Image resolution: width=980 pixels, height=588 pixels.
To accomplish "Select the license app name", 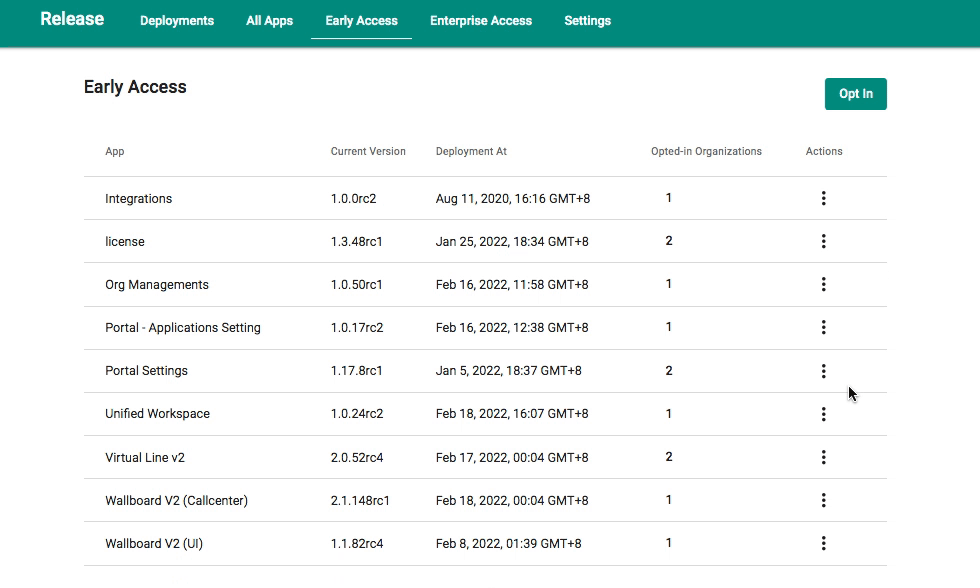I will point(124,242).
